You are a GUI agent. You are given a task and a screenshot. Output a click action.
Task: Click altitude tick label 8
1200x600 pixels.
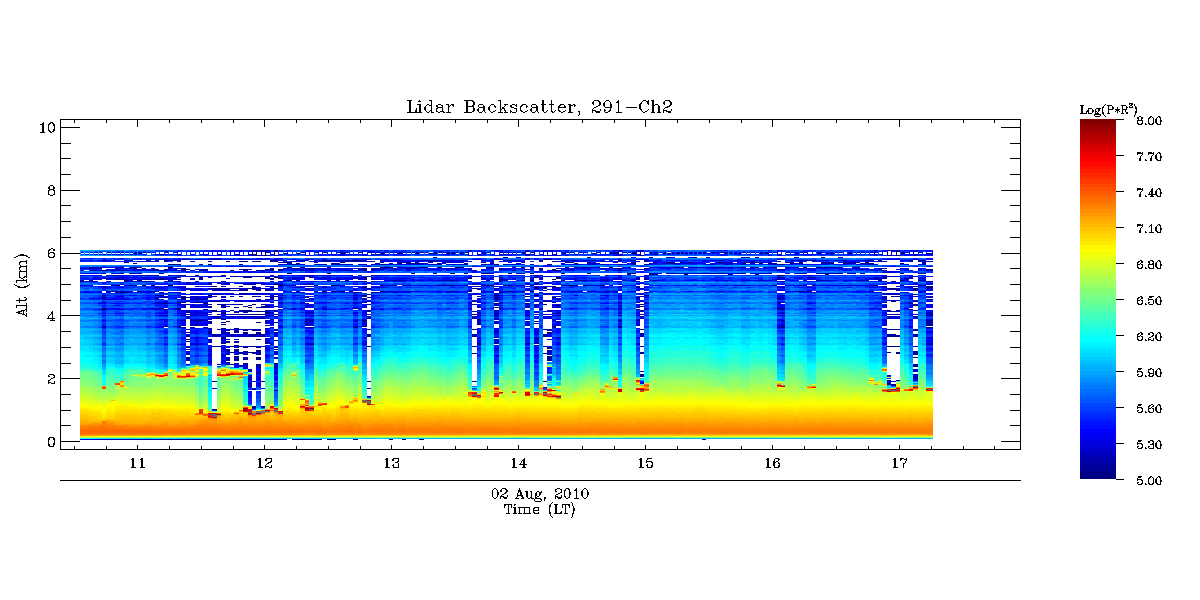(50, 190)
